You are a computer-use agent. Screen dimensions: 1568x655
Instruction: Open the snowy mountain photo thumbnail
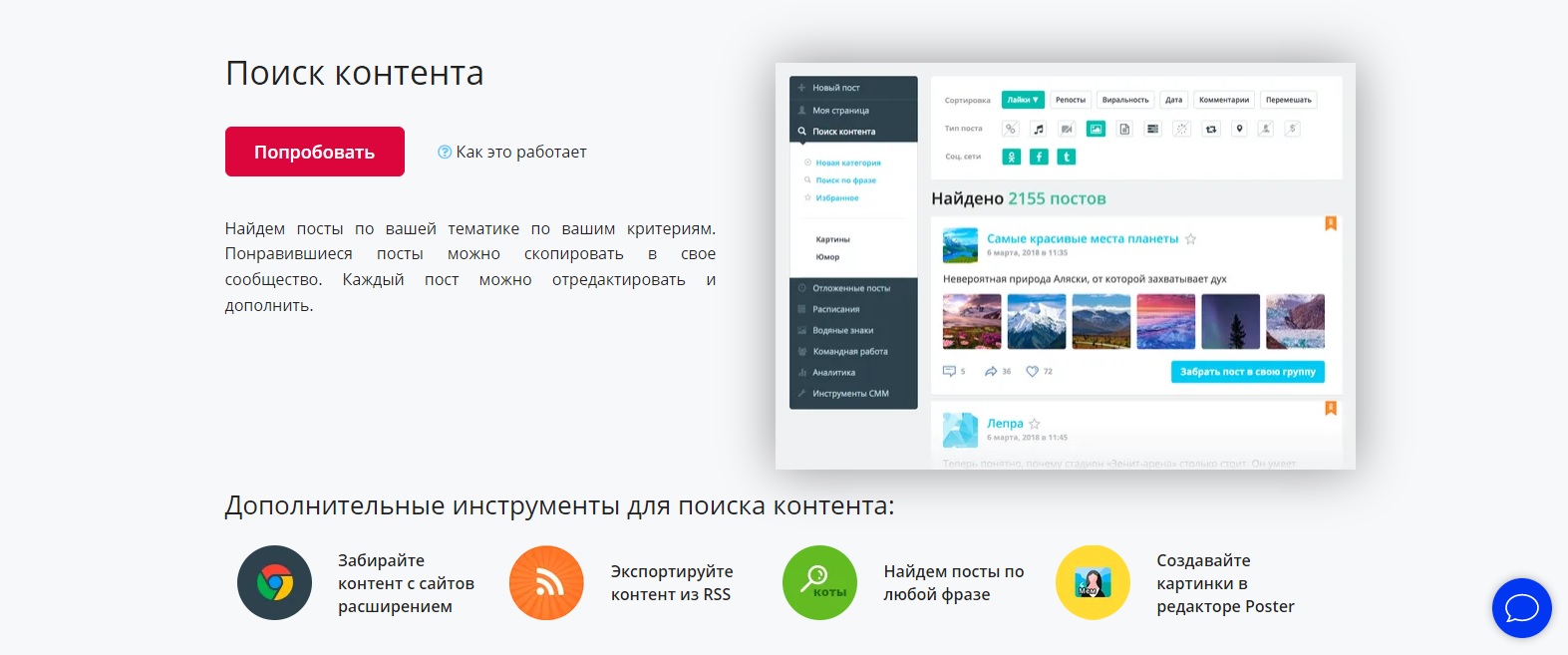point(1037,321)
